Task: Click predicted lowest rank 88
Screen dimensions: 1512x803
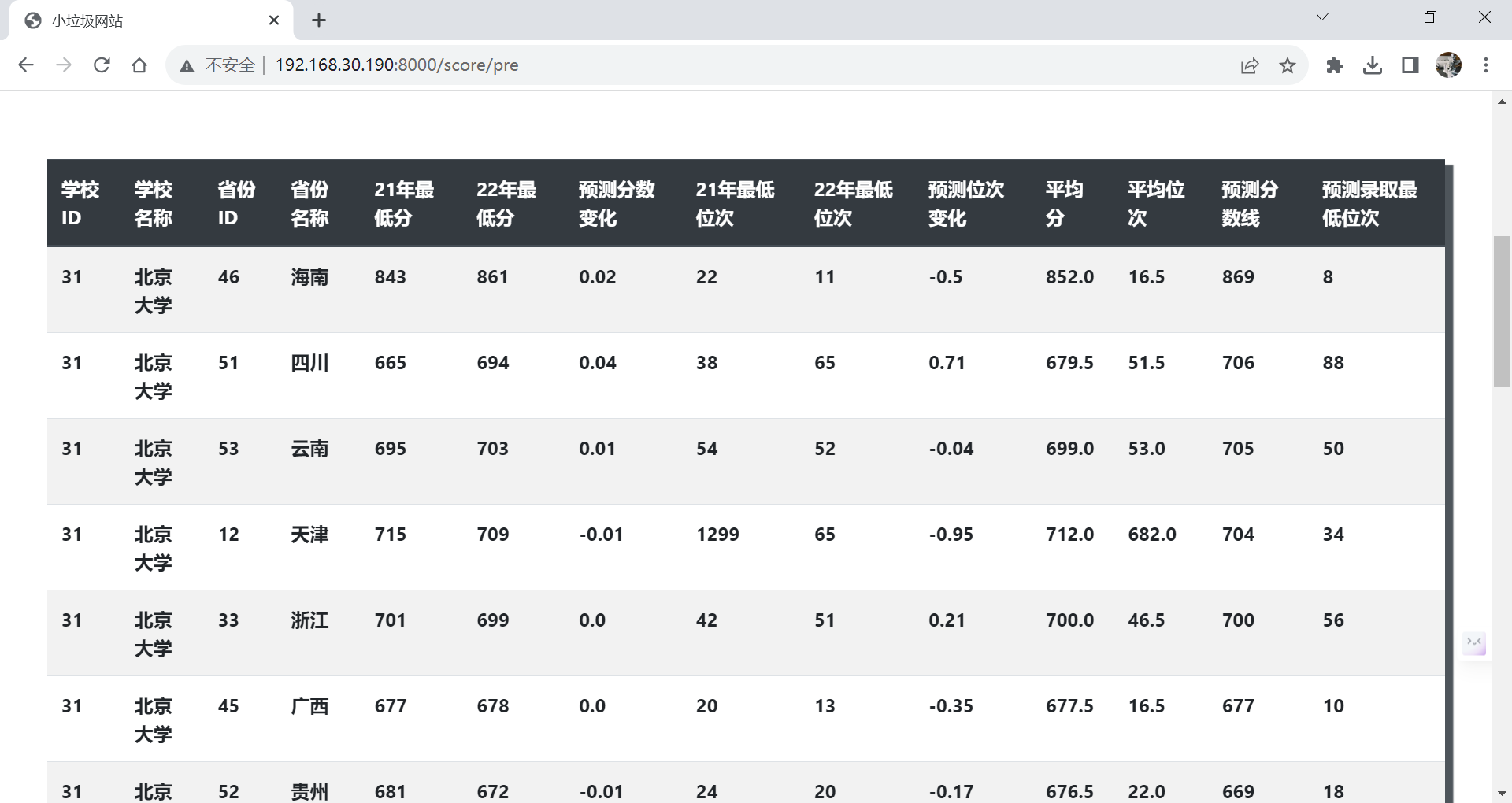Action: [x=1333, y=363]
